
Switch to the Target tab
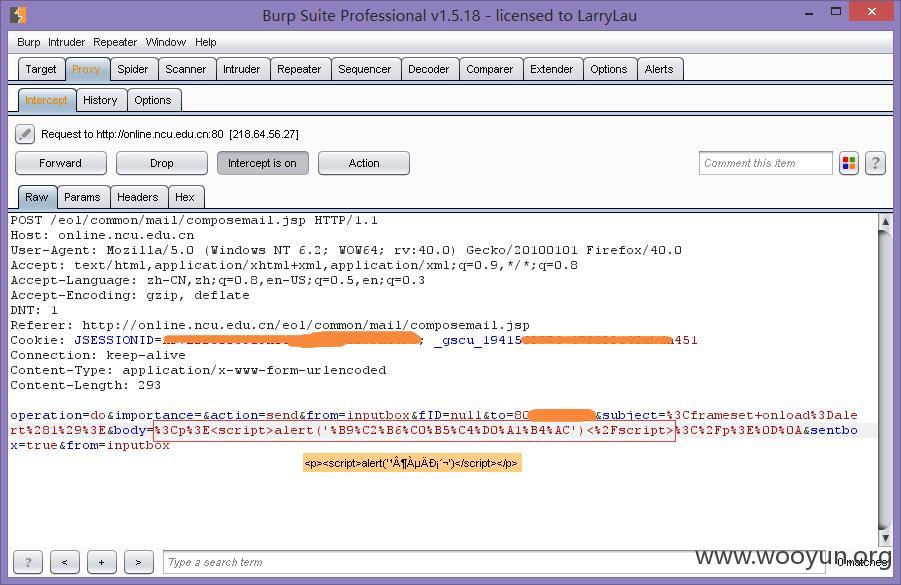pyautogui.click(x=41, y=69)
